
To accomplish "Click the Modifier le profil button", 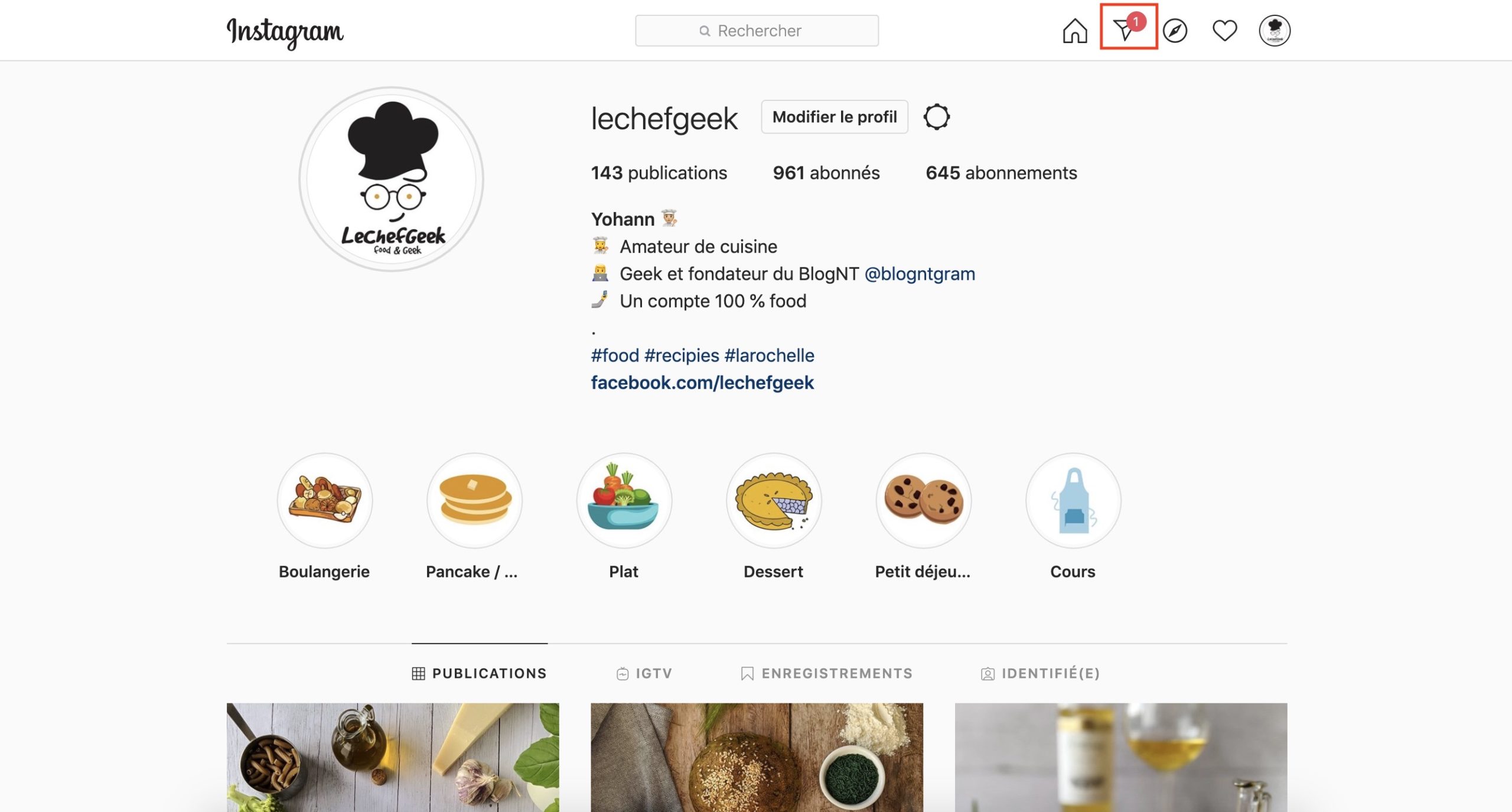I will click(835, 117).
